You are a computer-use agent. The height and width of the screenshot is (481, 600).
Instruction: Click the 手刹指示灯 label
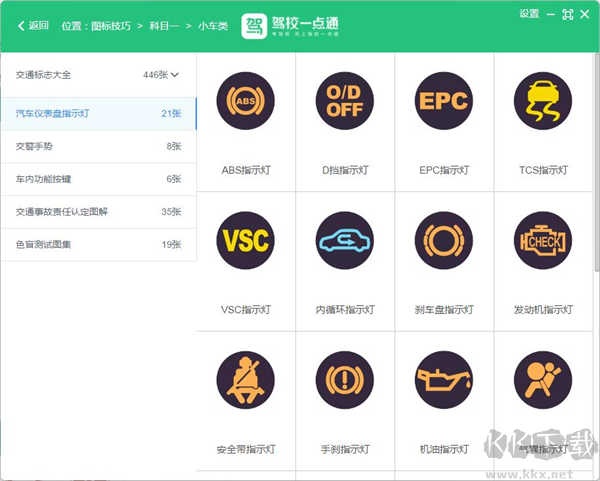click(x=345, y=449)
